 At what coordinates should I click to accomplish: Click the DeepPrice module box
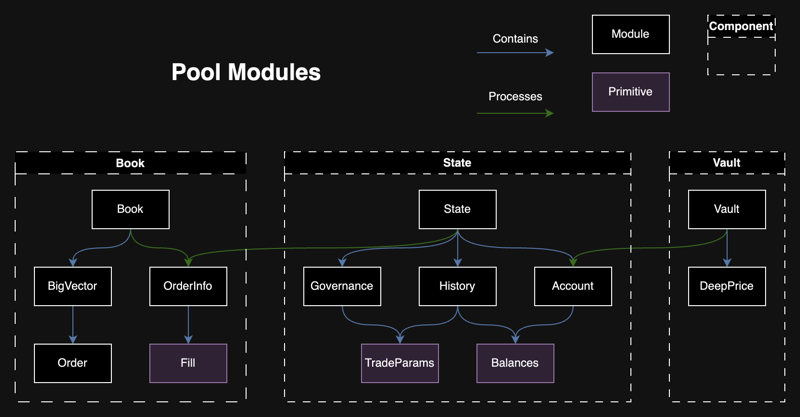coord(727,286)
